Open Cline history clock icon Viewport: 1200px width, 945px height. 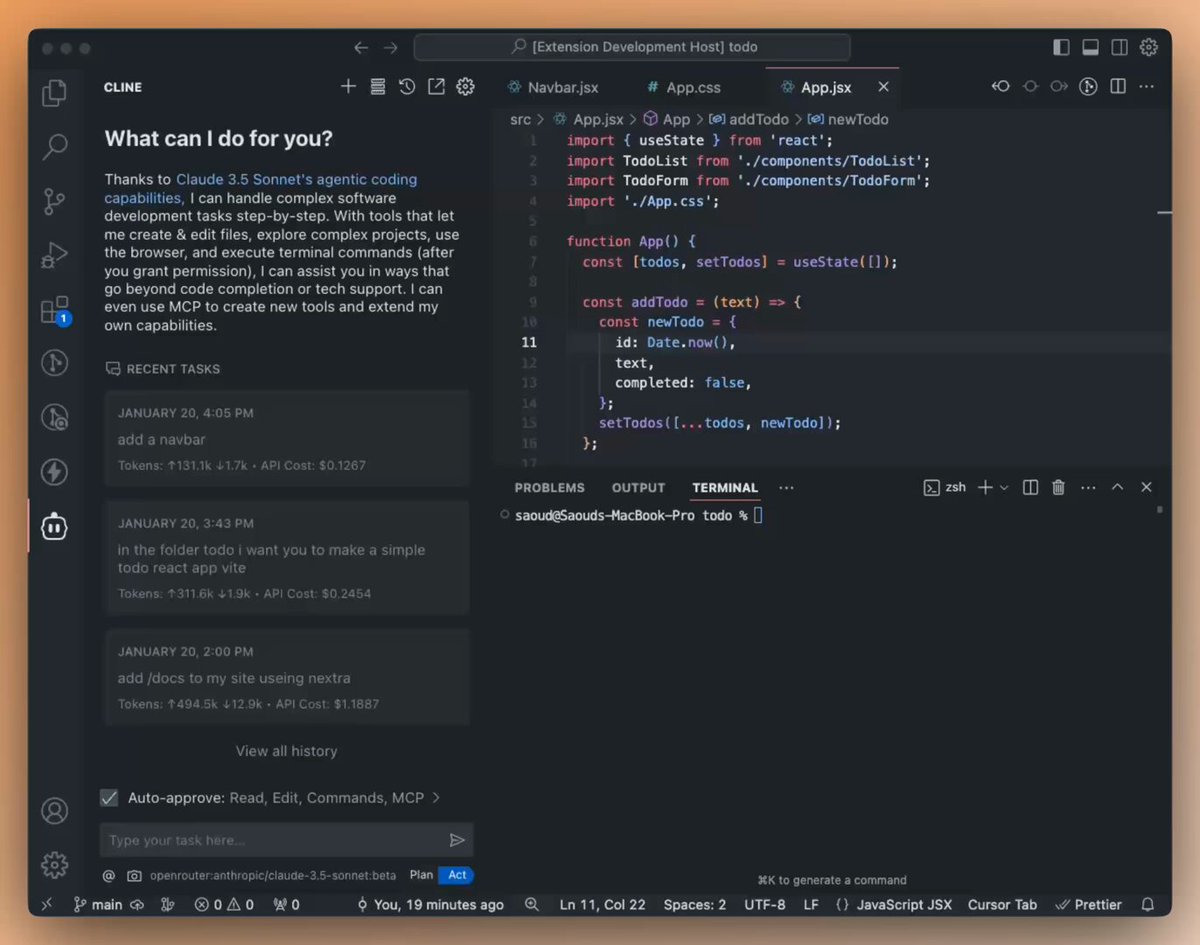coord(407,87)
